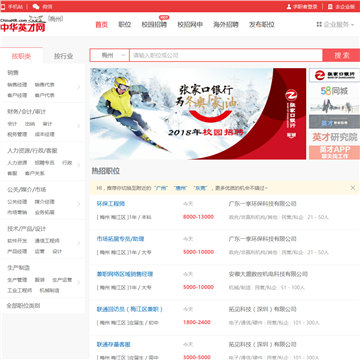Click the red 搜索 search button
Image resolution: width=360 pixels, height=360 pixels.
[342, 55]
